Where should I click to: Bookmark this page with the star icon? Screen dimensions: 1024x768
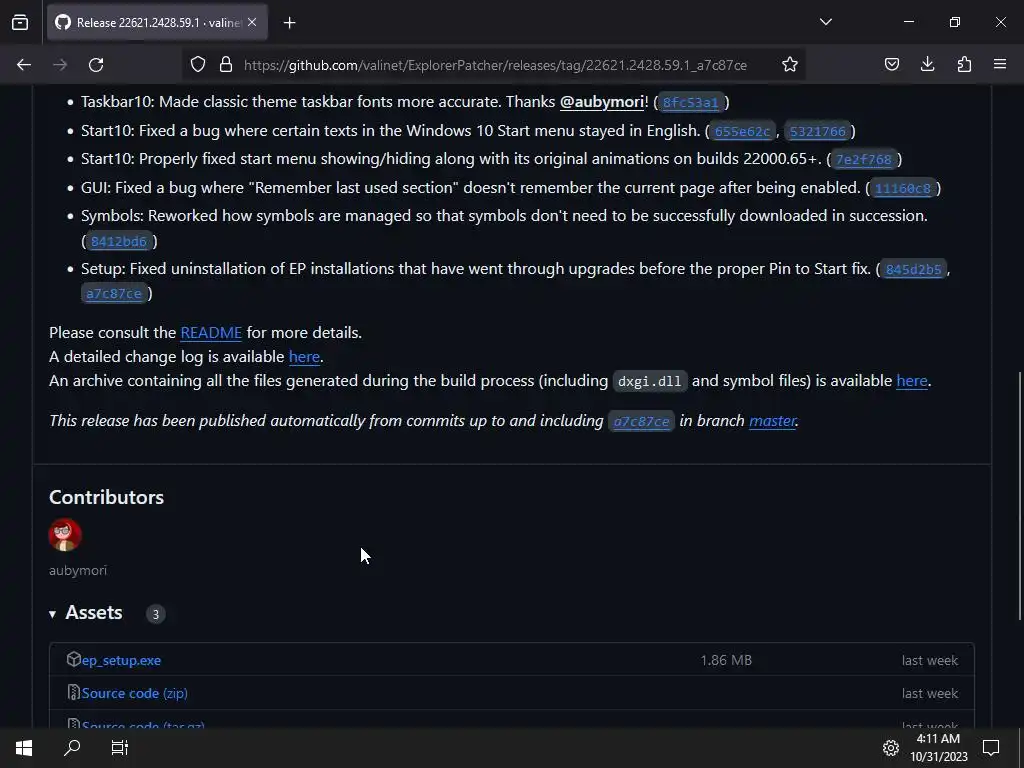click(x=790, y=65)
